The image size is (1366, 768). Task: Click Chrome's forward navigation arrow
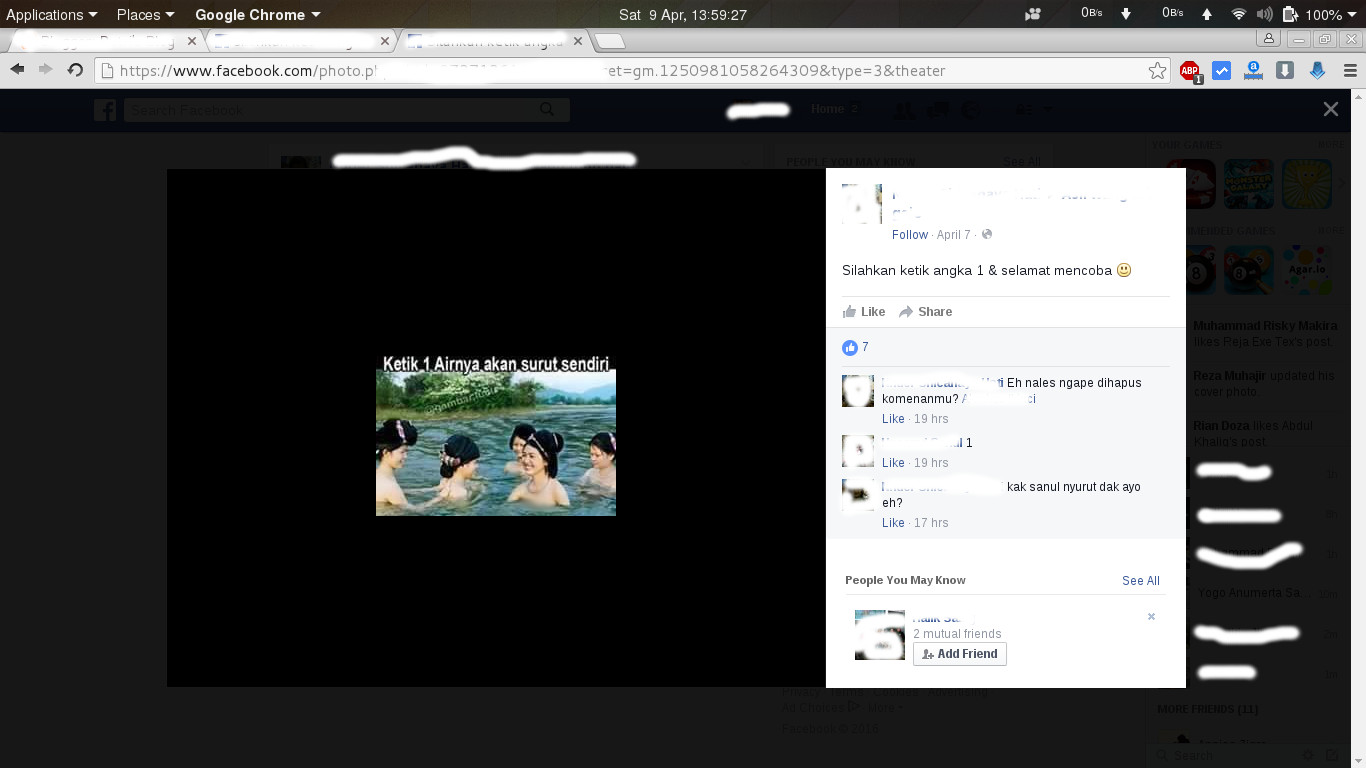(x=45, y=70)
